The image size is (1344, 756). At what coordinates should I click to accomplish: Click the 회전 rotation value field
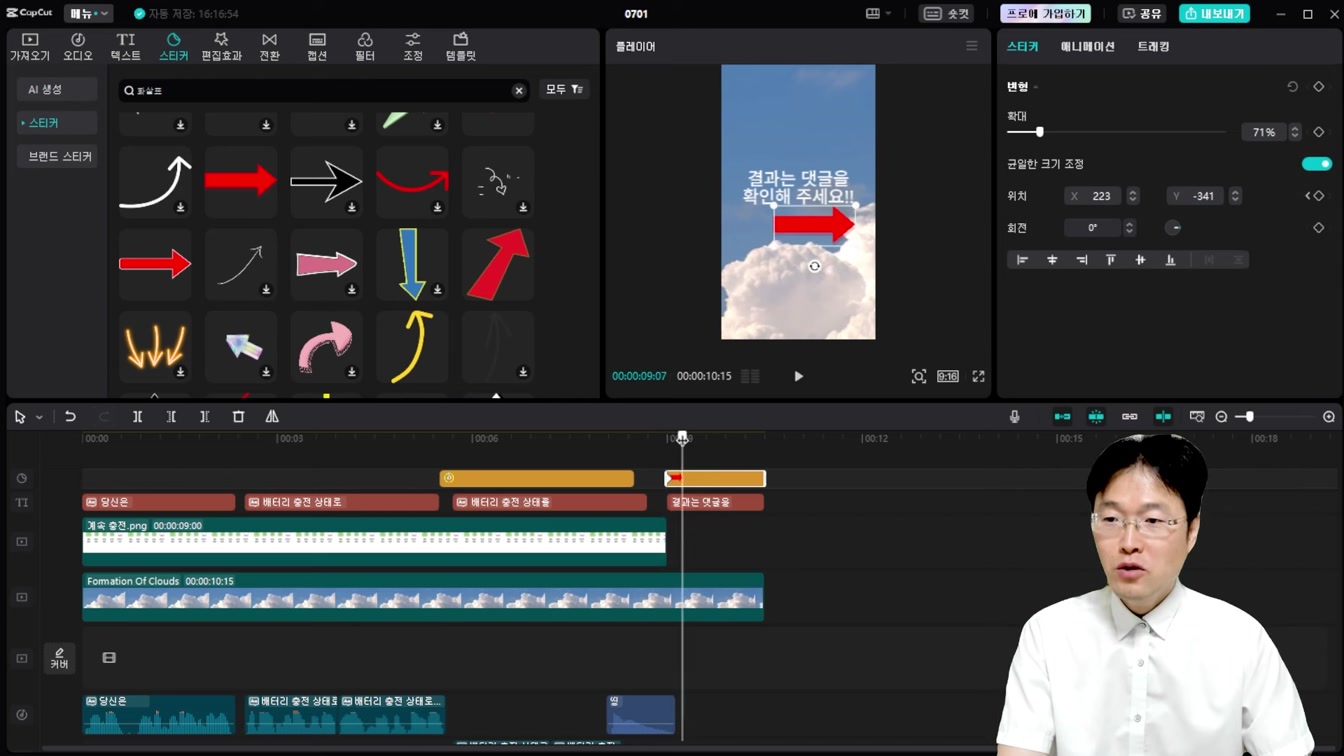pyautogui.click(x=1092, y=228)
